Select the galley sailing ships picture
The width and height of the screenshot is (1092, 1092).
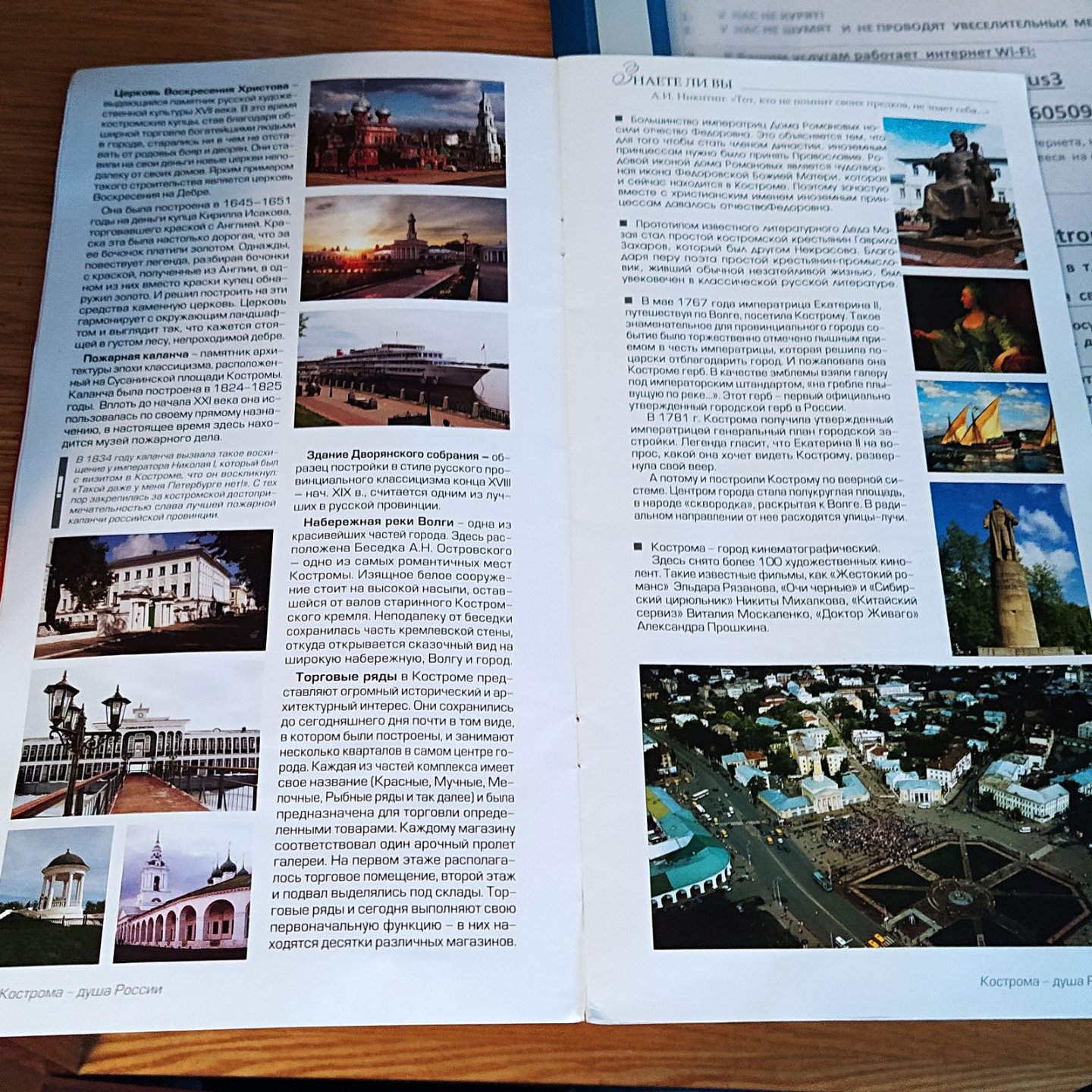click(x=990, y=427)
